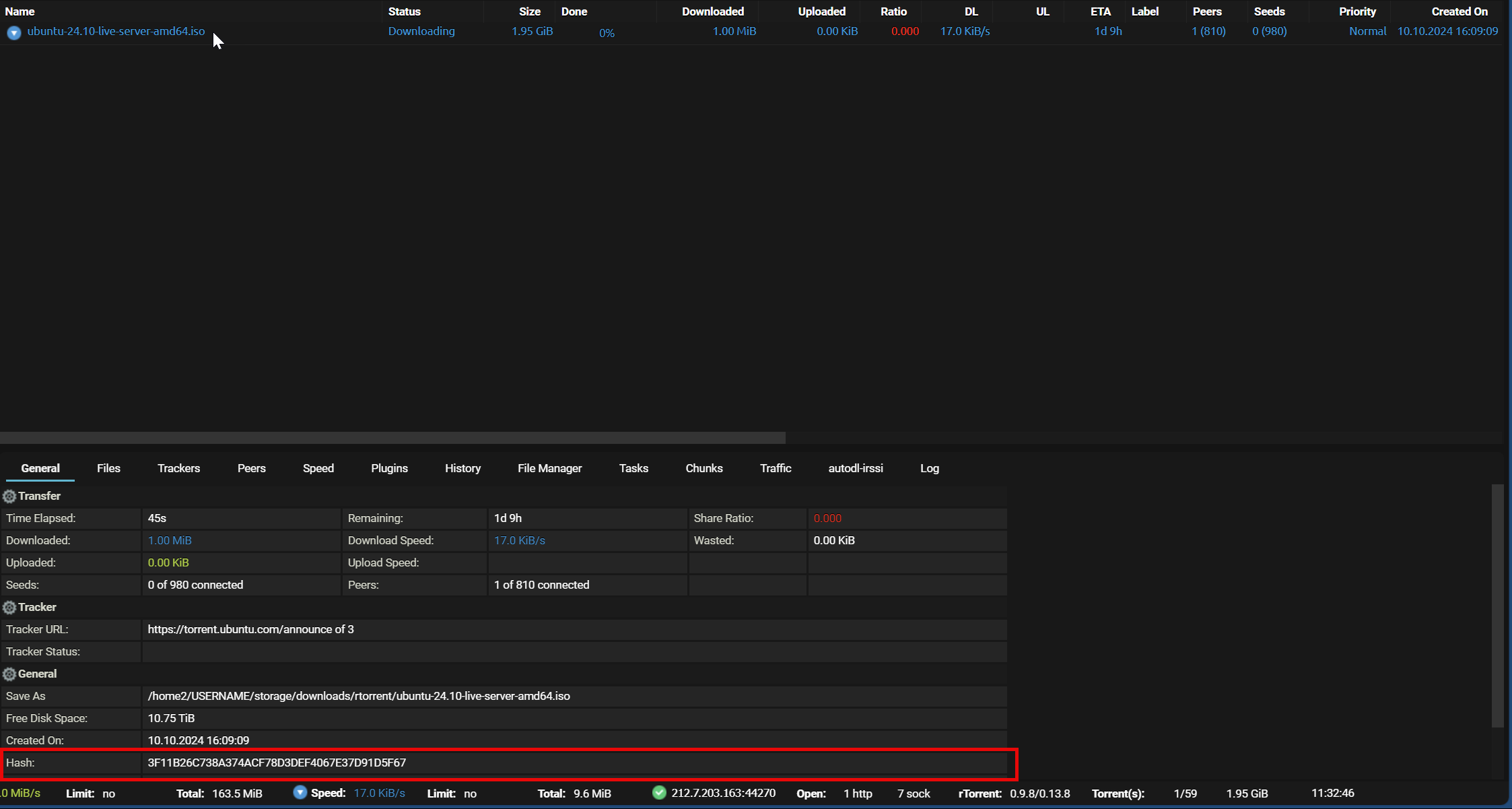The height and width of the screenshot is (809, 1512).
Task: Click the downloading status icon beside ubuntu torrent
Action: (x=14, y=32)
